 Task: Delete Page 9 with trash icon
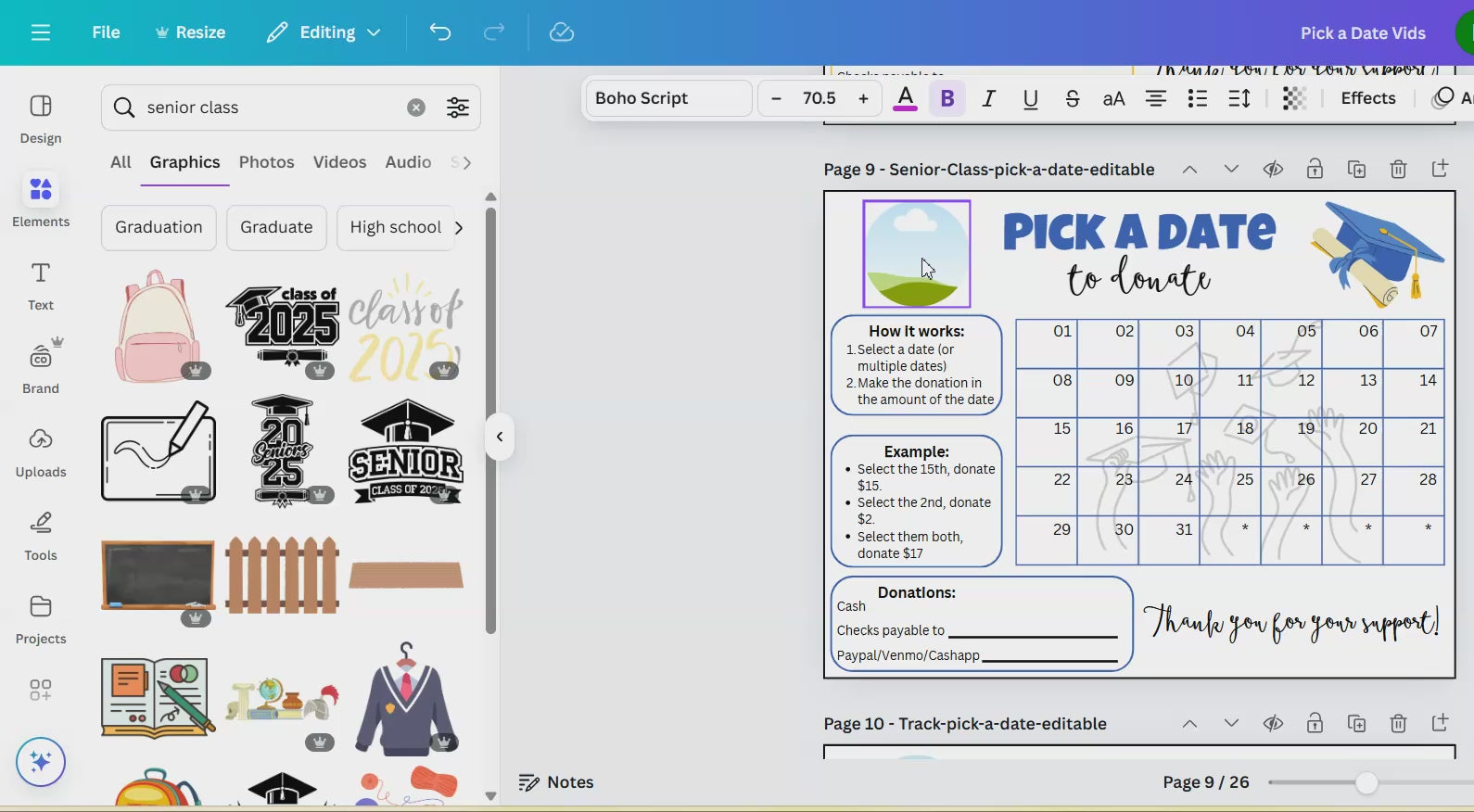click(1398, 169)
